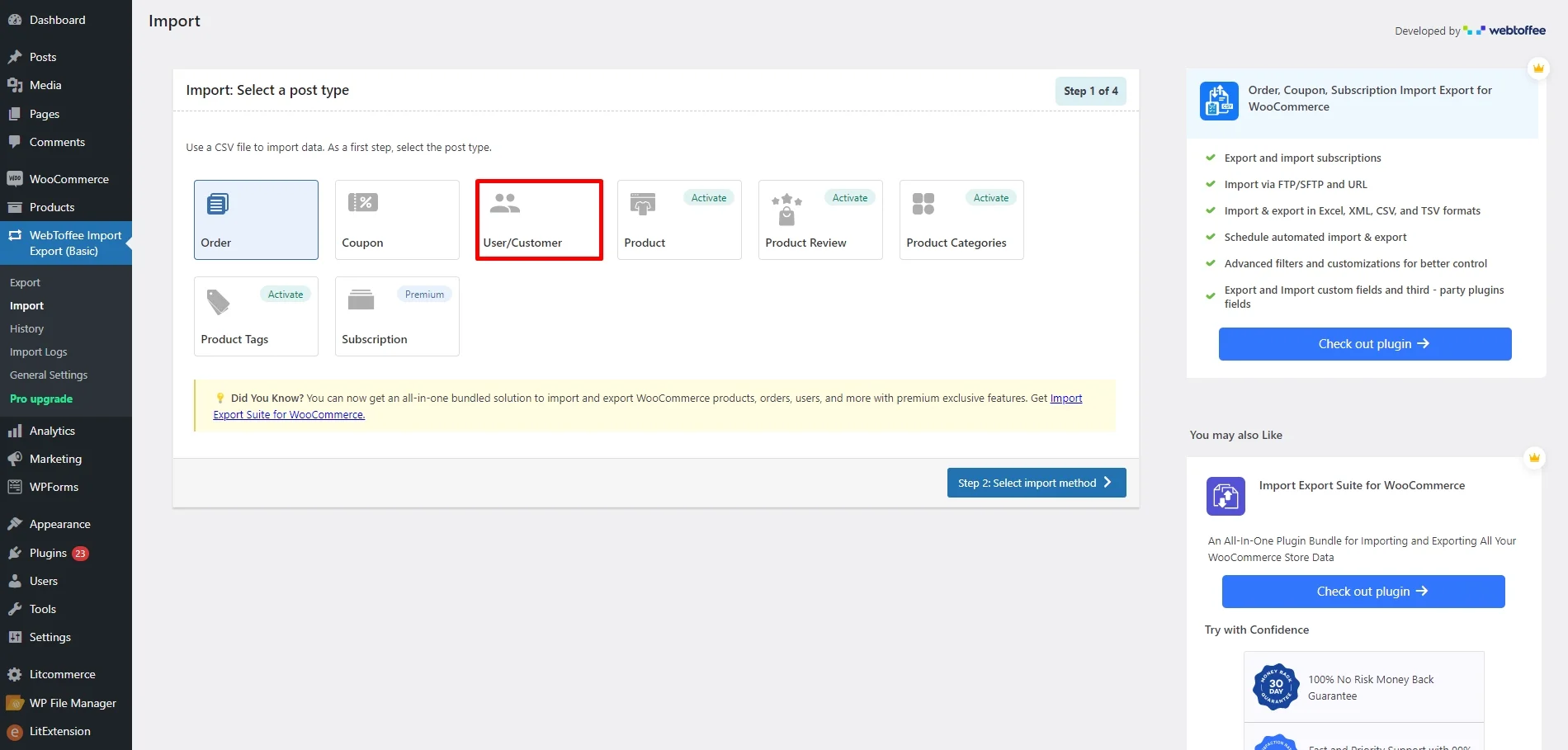Click the WebToffee Import Export arrows icon
The image size is (1568, 750).
click(x=15, y=235)
